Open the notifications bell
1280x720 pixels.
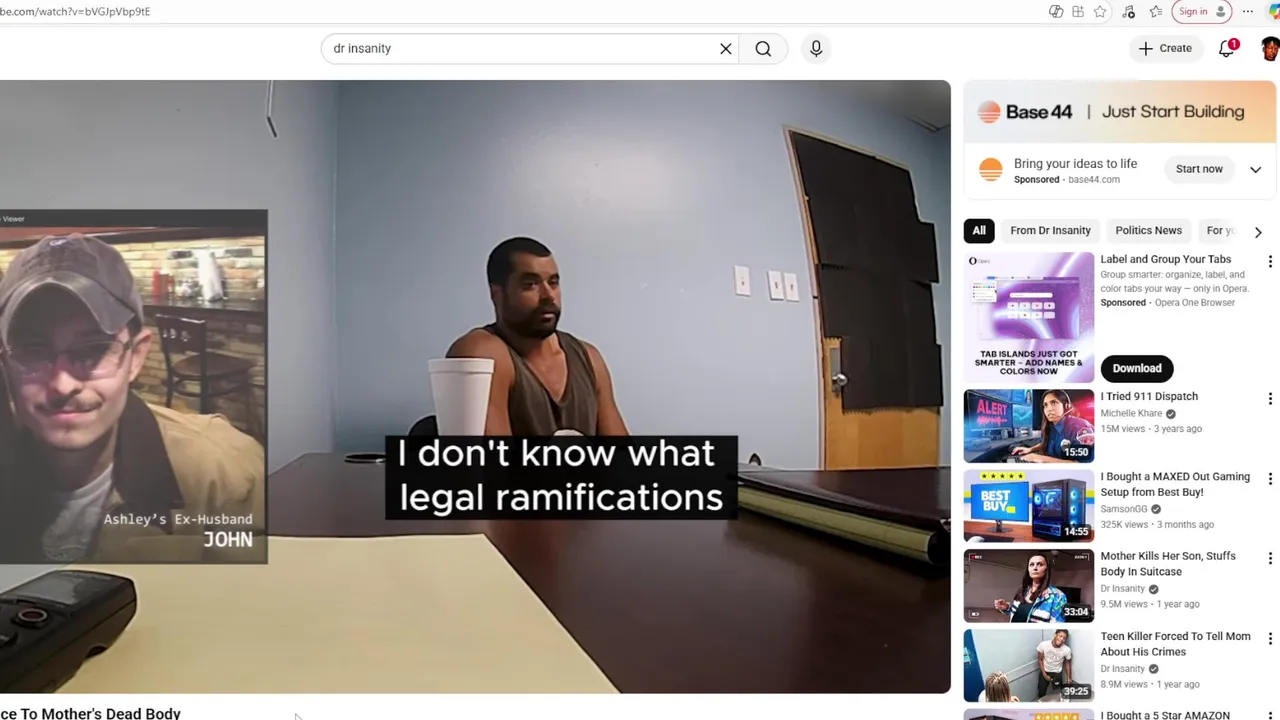coord(1227,48)
